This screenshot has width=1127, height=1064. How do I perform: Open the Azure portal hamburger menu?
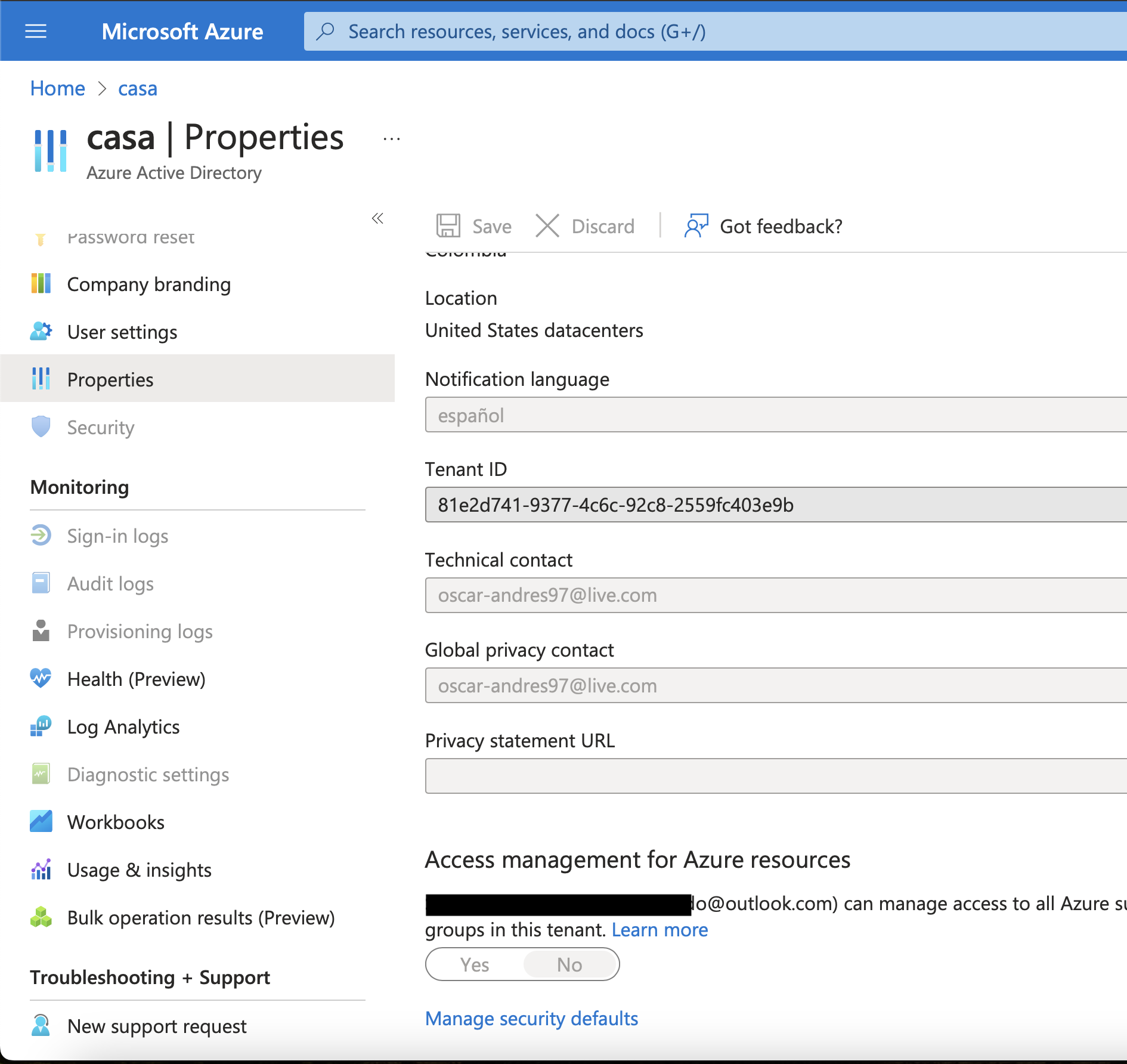[x=36, y=31]
